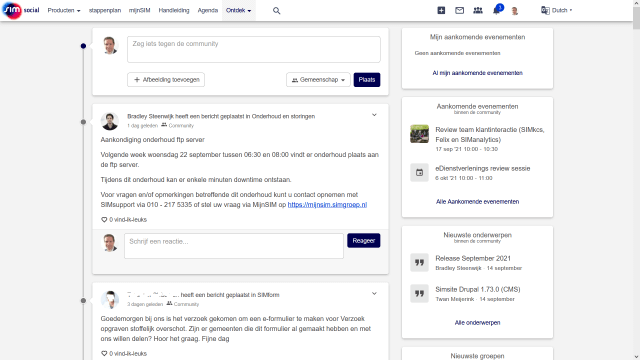
Task: Click Afbeelding toevoegen button
Action: coord(166,80)
